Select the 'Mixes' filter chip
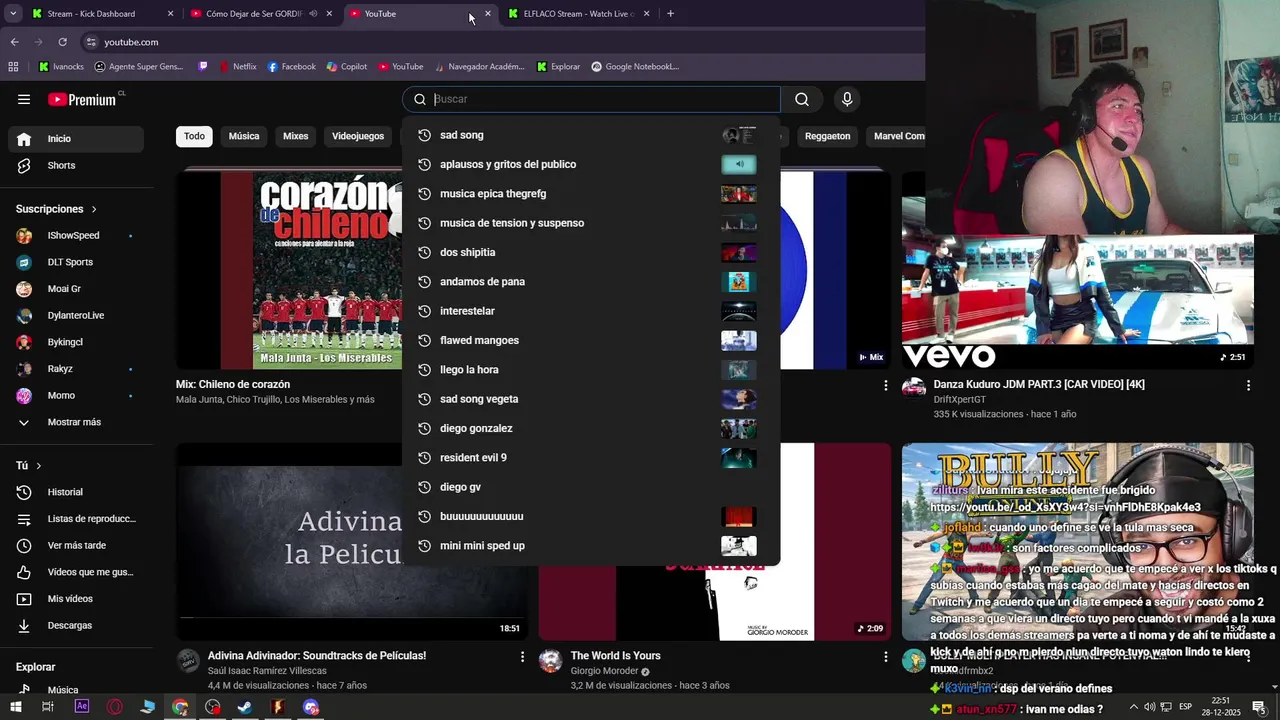1280x720 pixels. pyautogui.click(x=296, y=136)
